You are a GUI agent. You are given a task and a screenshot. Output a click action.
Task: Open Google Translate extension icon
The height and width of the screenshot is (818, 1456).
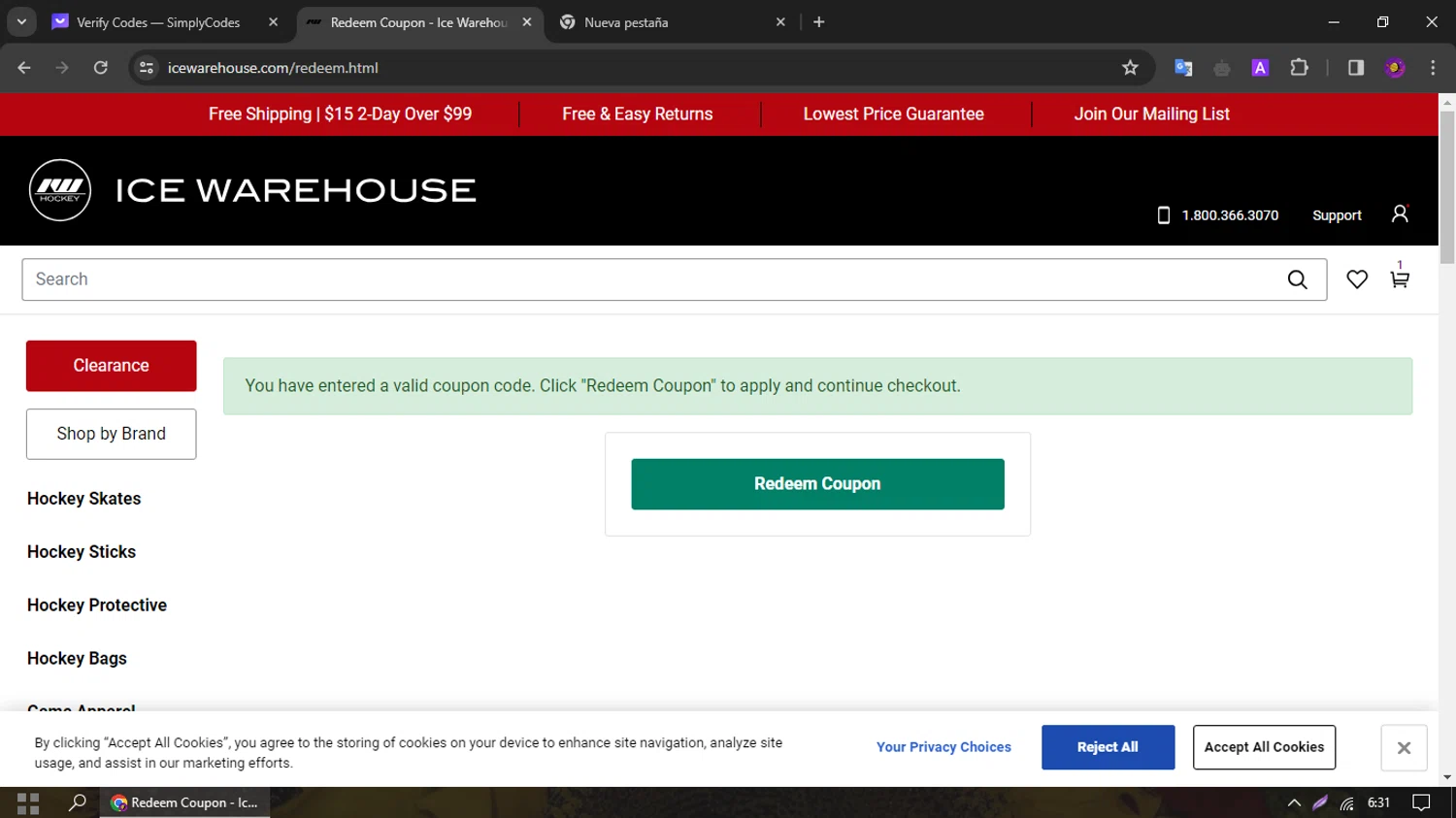(x=1183, y=68)
